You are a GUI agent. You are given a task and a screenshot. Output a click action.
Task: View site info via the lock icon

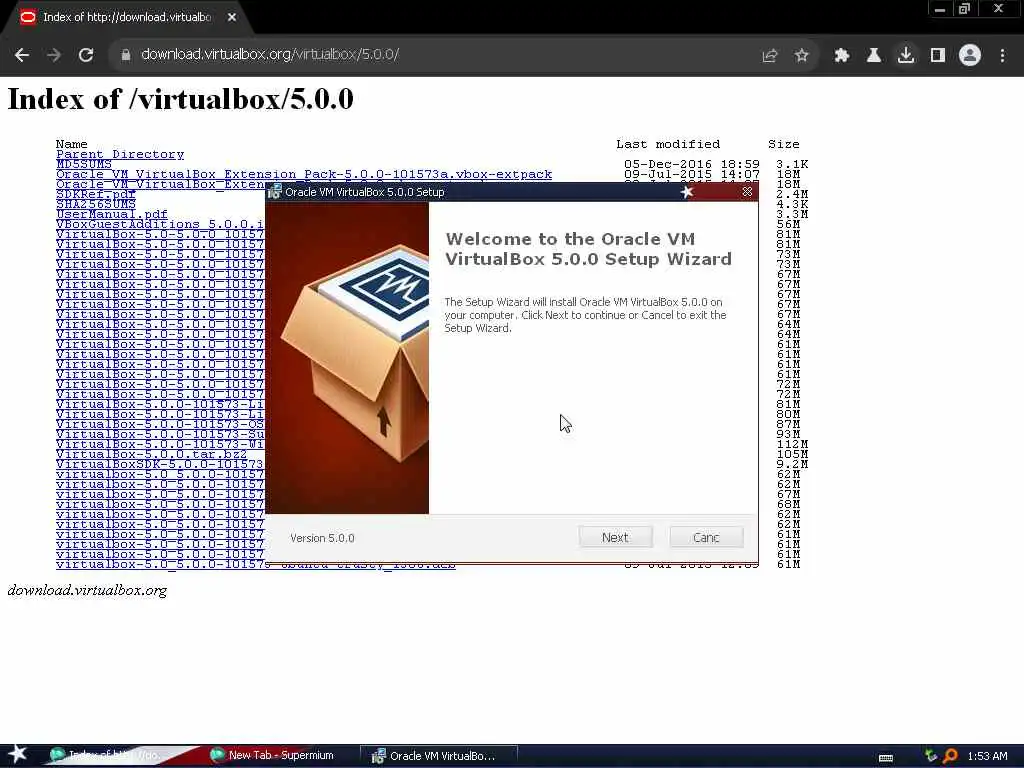[125, 55]
